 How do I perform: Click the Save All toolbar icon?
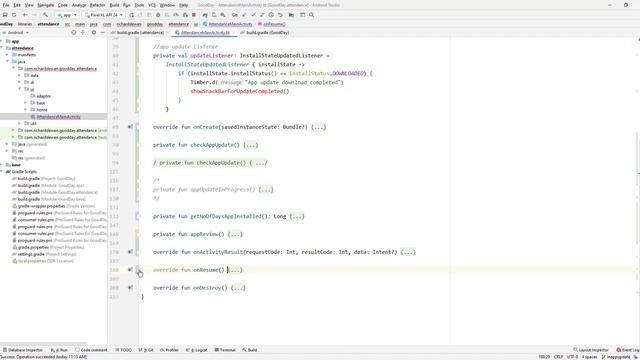point(5,15)
